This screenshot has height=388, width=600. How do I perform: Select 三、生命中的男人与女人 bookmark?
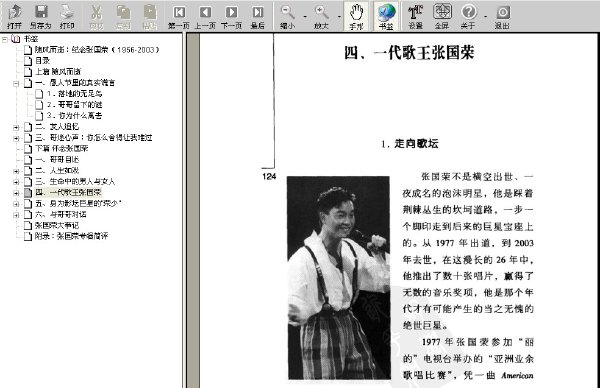[x=75, y=182]
